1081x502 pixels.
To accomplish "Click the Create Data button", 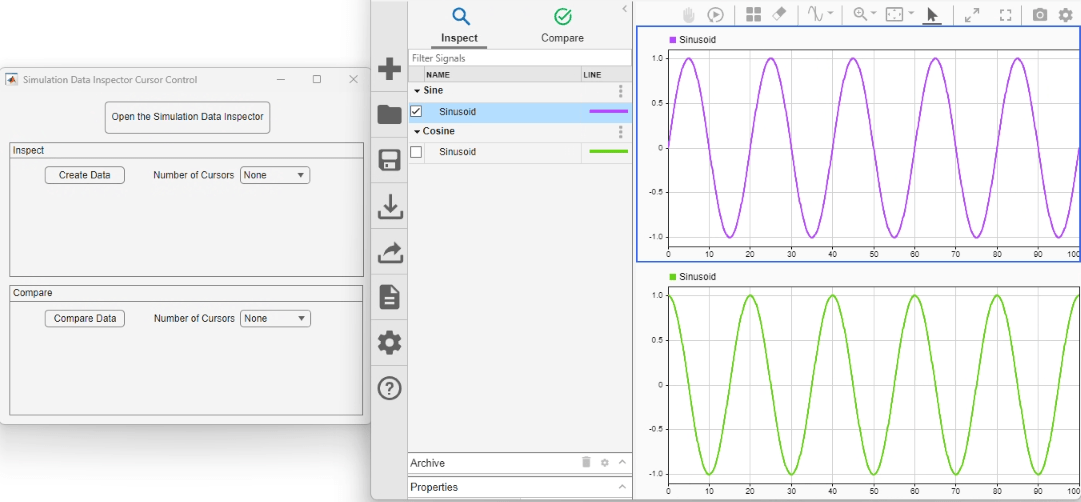I will (85, 175).
